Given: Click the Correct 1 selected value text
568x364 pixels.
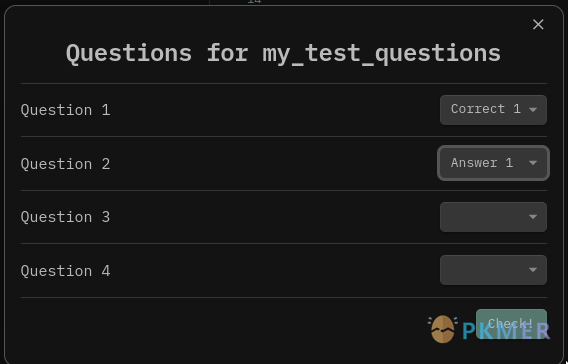Looking at the screenshot, I should pos(485,109).
